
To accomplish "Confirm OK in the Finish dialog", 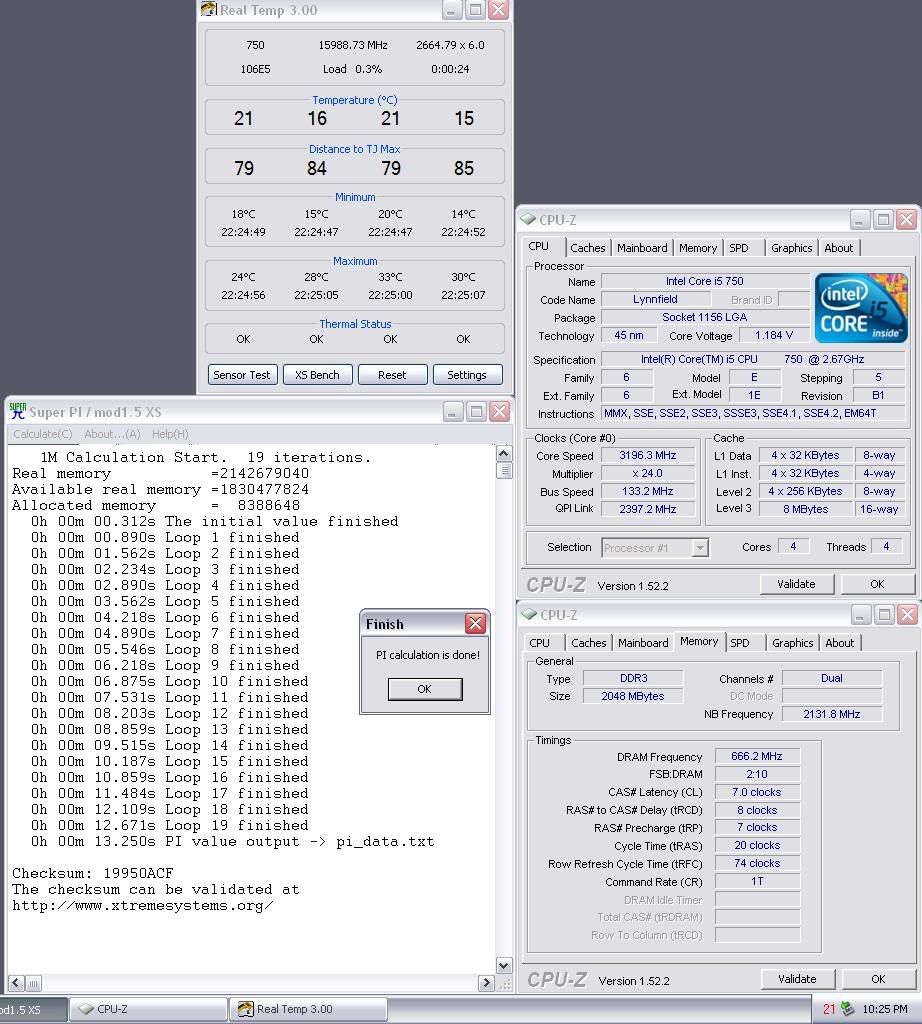I will click(424, 689).
